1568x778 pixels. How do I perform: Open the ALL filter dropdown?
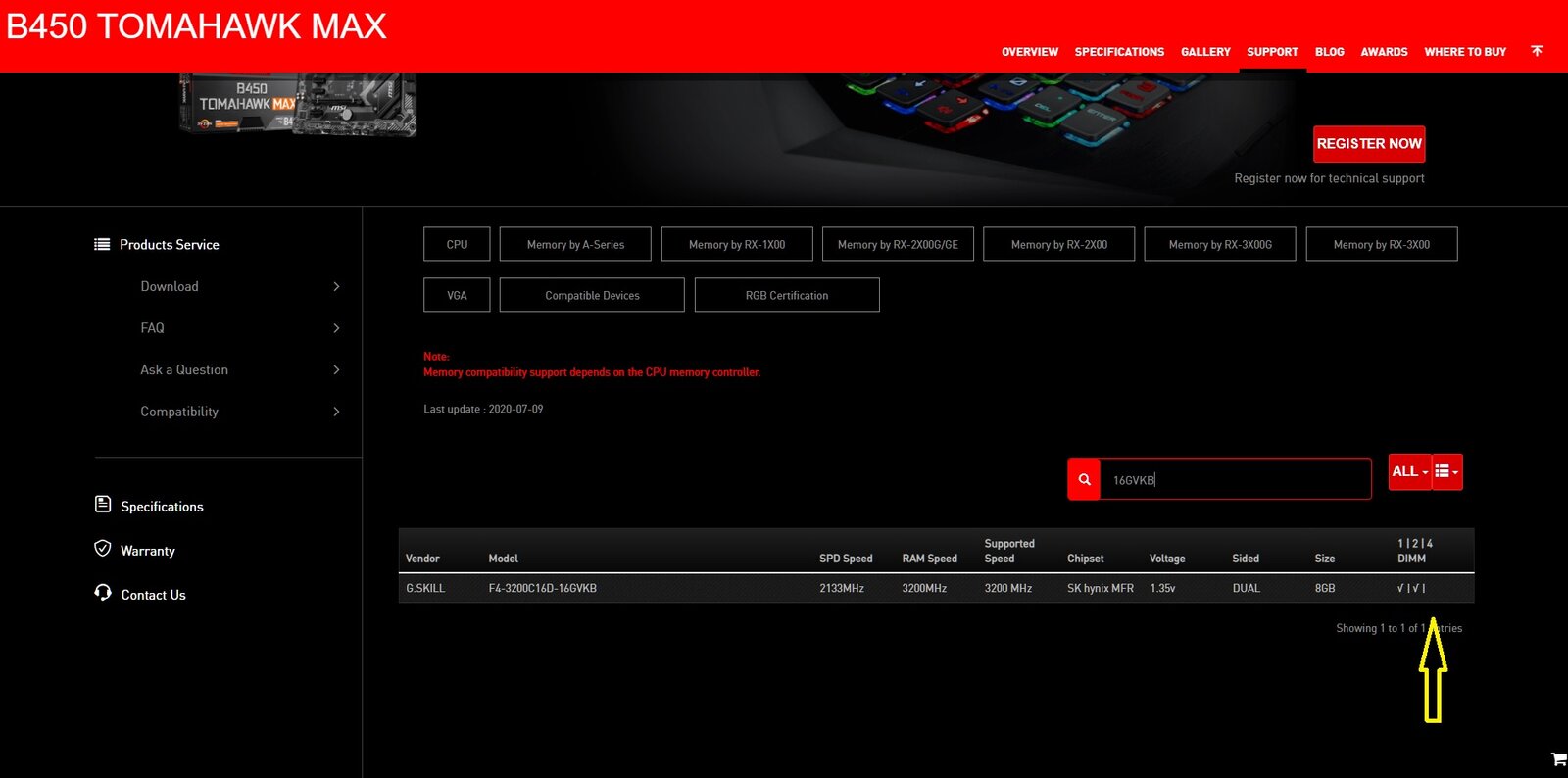pos(1410,471)
